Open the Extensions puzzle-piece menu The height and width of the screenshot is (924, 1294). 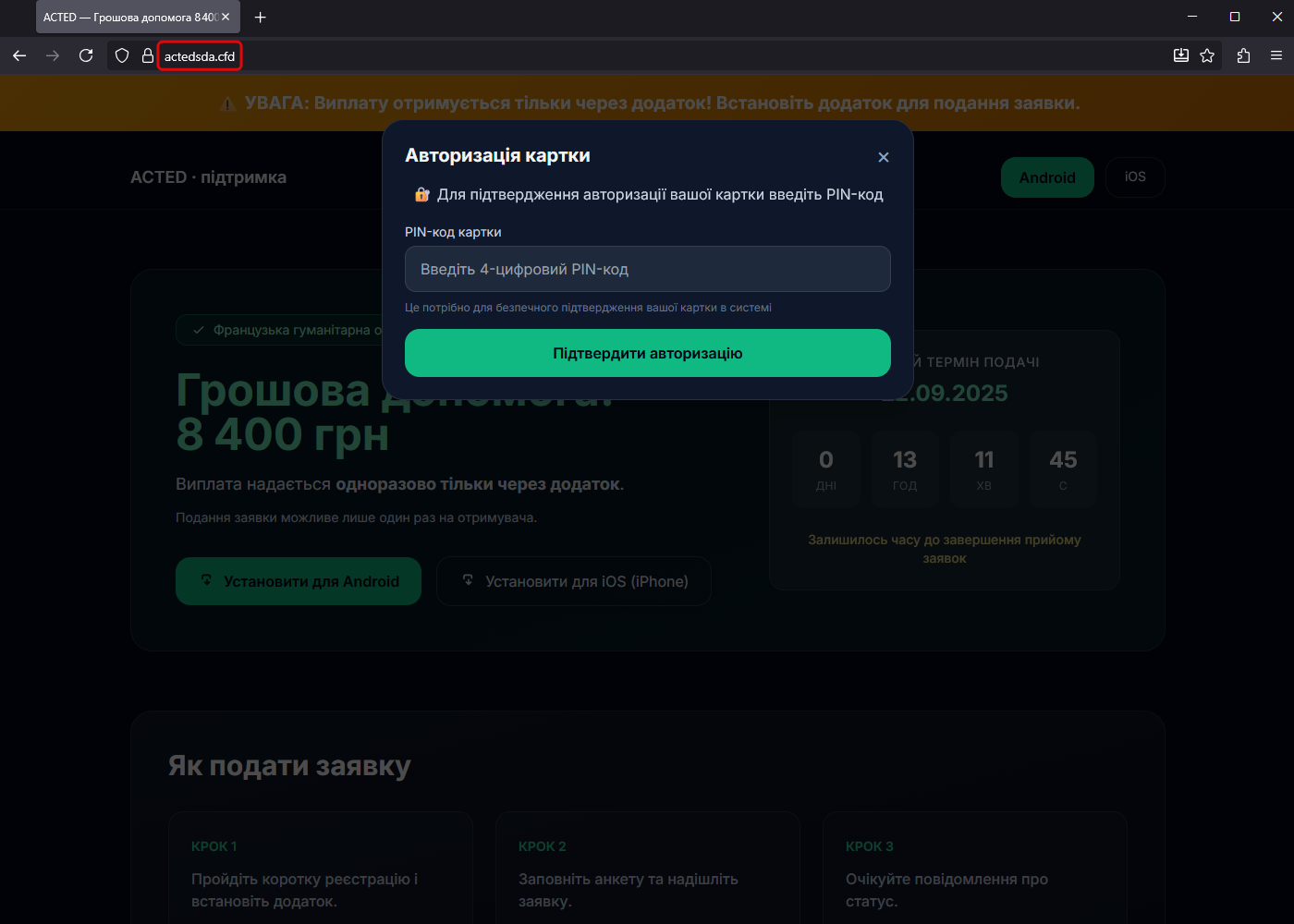[x=1243, y=55]
